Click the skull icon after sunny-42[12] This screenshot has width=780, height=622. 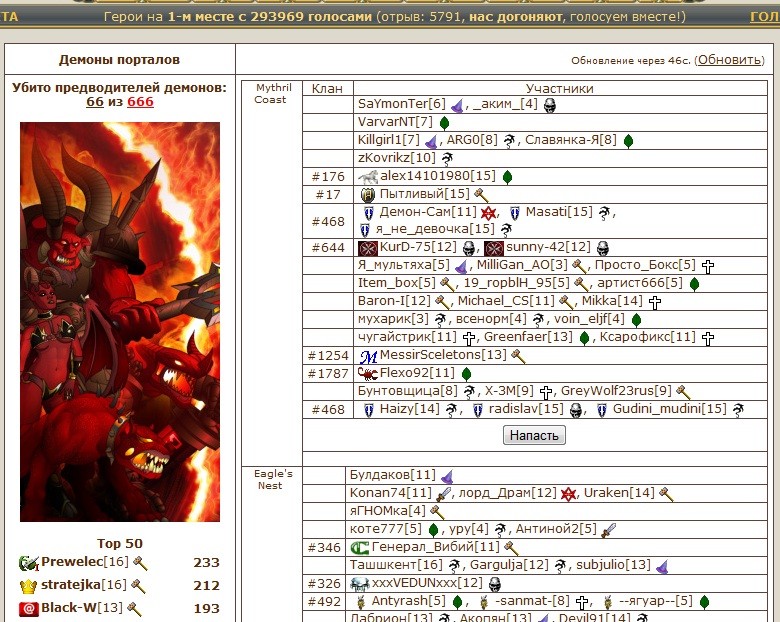tap(602, 248)
